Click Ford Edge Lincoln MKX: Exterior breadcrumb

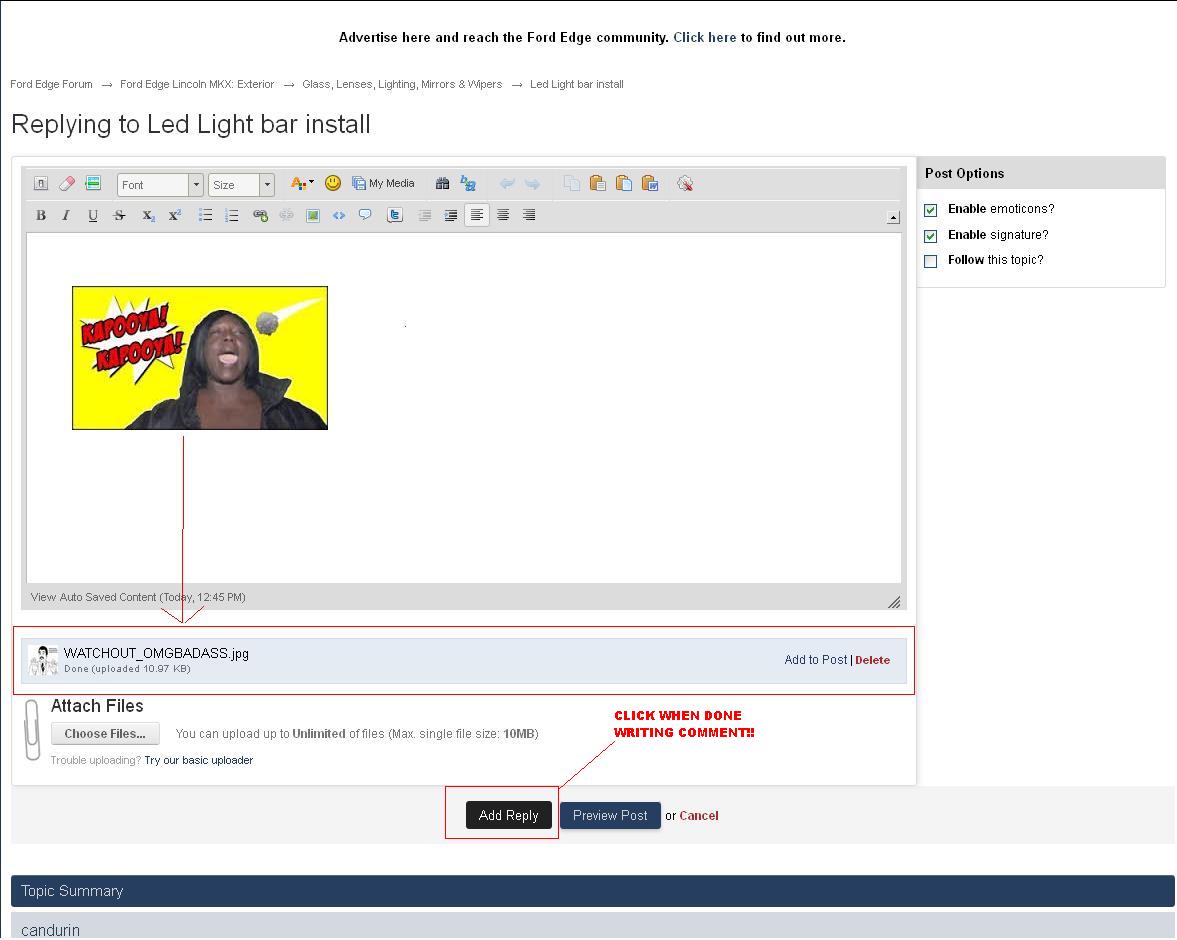tap(197, 84)
